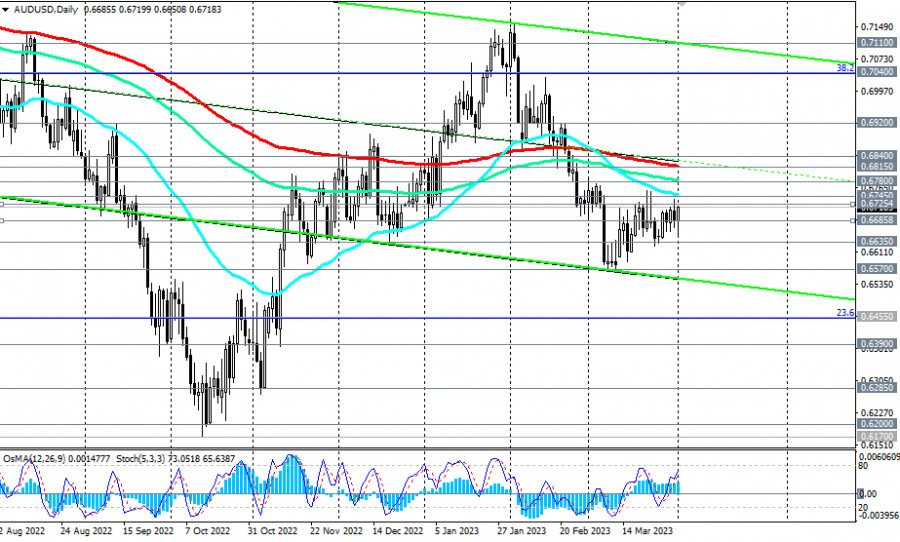Click the 23.6 Fibonacci level label
The width and height of the screenshot is (900, 542).
843,313
